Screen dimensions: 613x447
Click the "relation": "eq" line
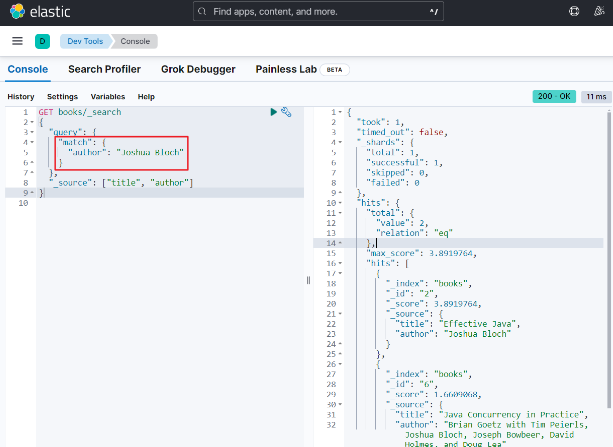pos(414,233)
